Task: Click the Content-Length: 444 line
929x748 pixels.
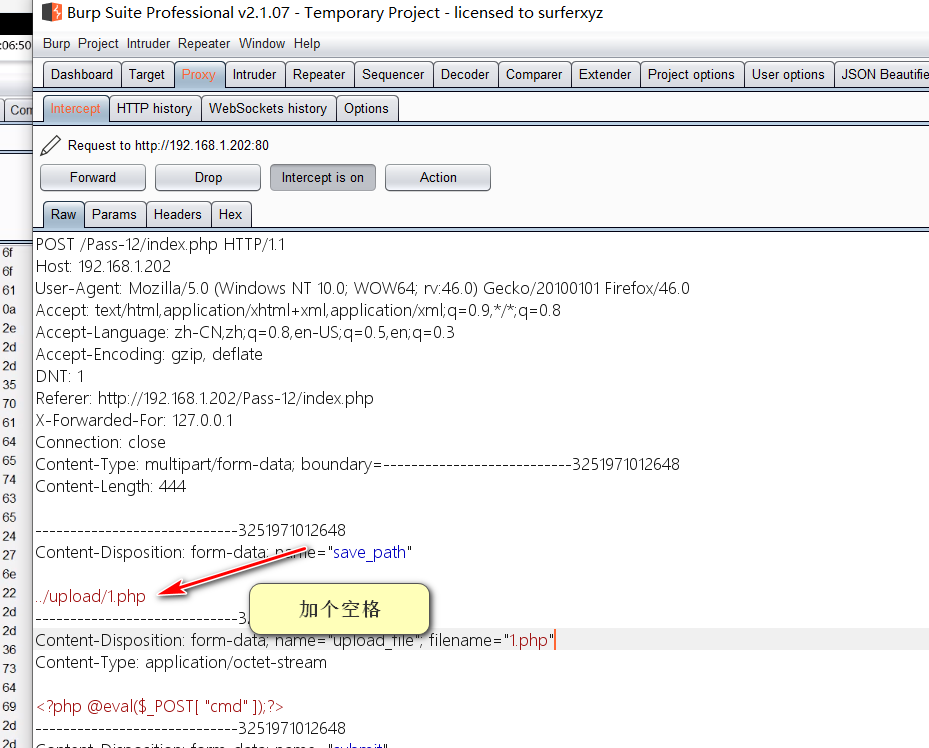Action: coord(111,486)
